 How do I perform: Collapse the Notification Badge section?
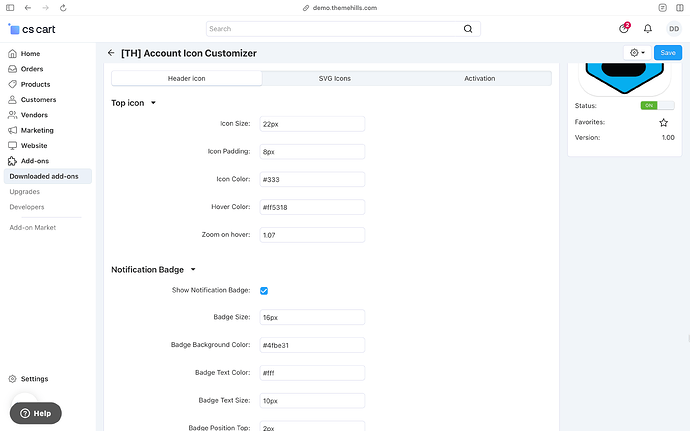[x=153, y=270]
